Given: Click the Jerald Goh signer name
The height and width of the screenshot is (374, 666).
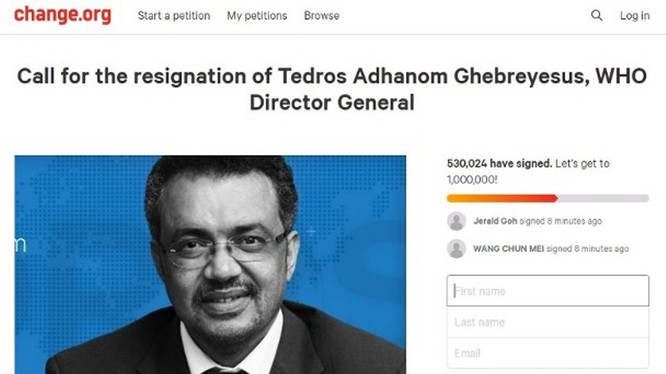Looking at the screenshot, I should click(x=495, y=221).
